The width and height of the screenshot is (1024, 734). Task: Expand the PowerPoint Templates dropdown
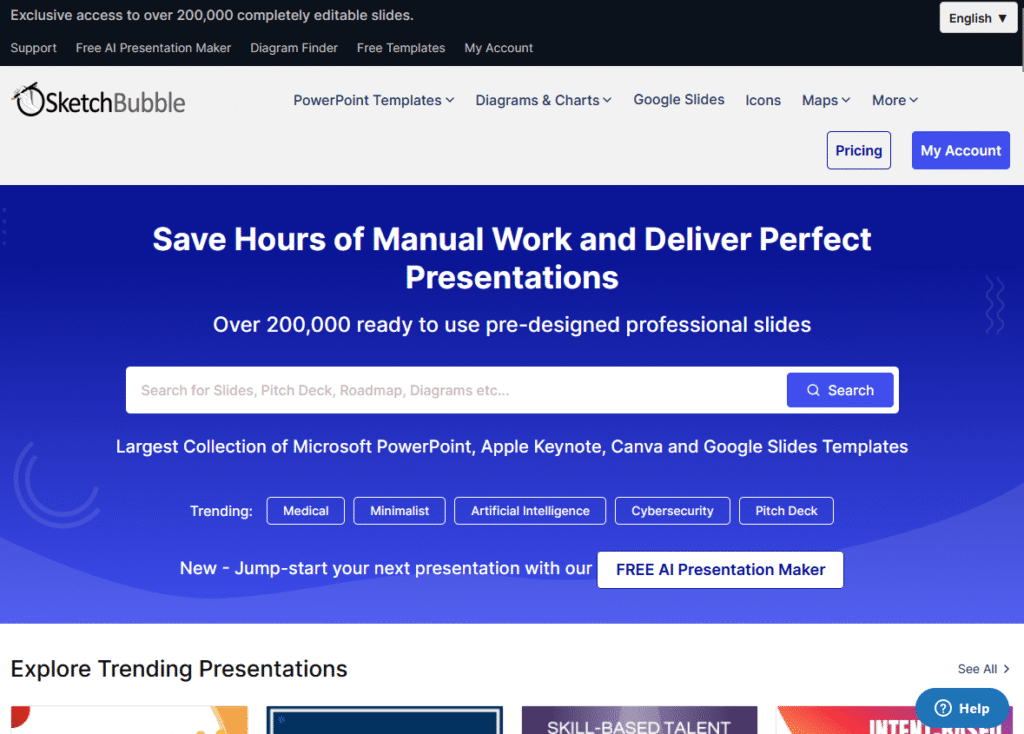pyautogui.click(x=373, y=100)
